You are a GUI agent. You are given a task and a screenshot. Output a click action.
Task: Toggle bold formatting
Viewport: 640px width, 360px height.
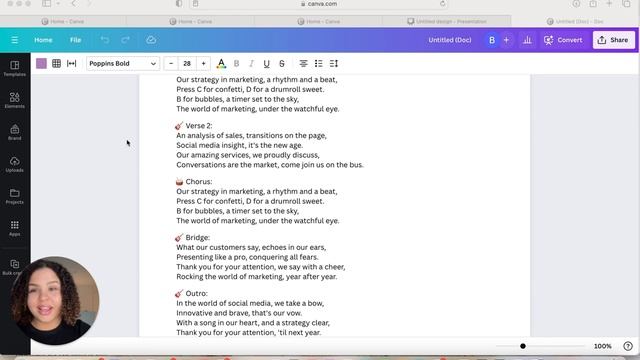(x=236, y=63)
